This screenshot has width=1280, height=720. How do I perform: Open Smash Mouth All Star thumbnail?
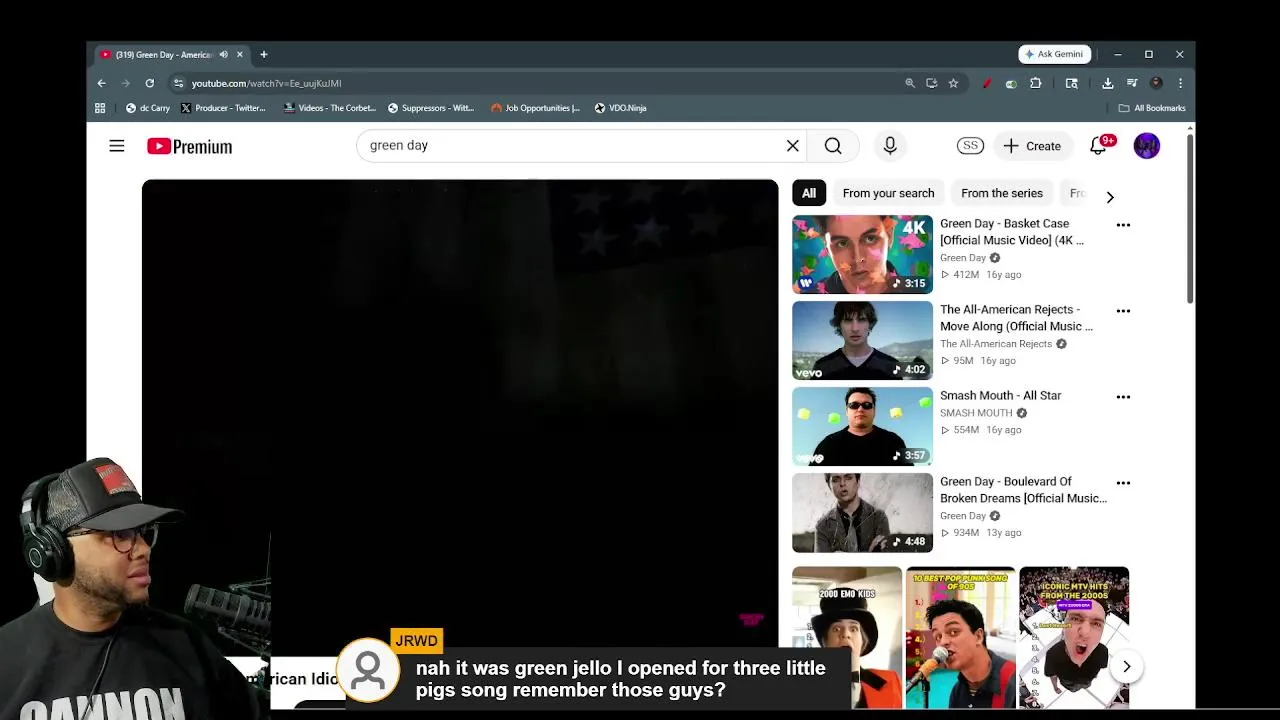862,426
